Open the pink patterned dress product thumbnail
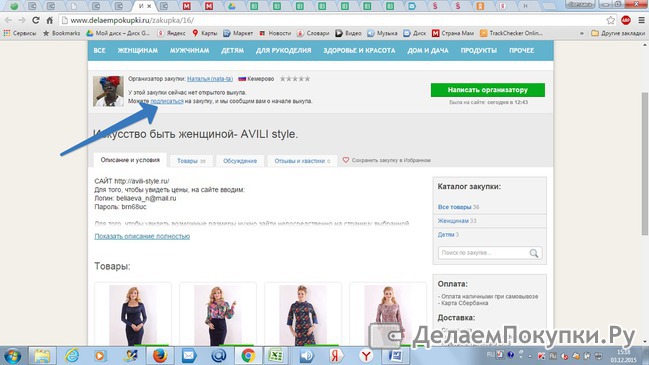The image size is (649, 365). click(x=388, y=315)
